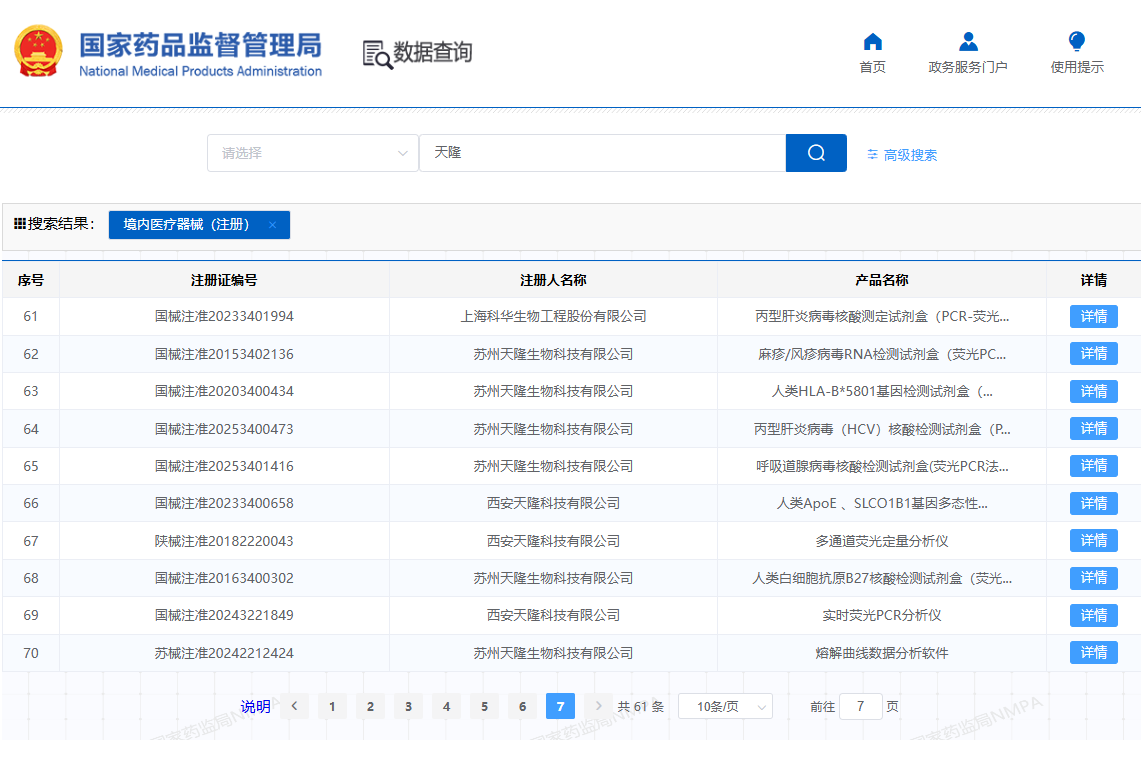Open the 首页 home icon
Viewport: 1141px width, 760px height.
(872, 42)
